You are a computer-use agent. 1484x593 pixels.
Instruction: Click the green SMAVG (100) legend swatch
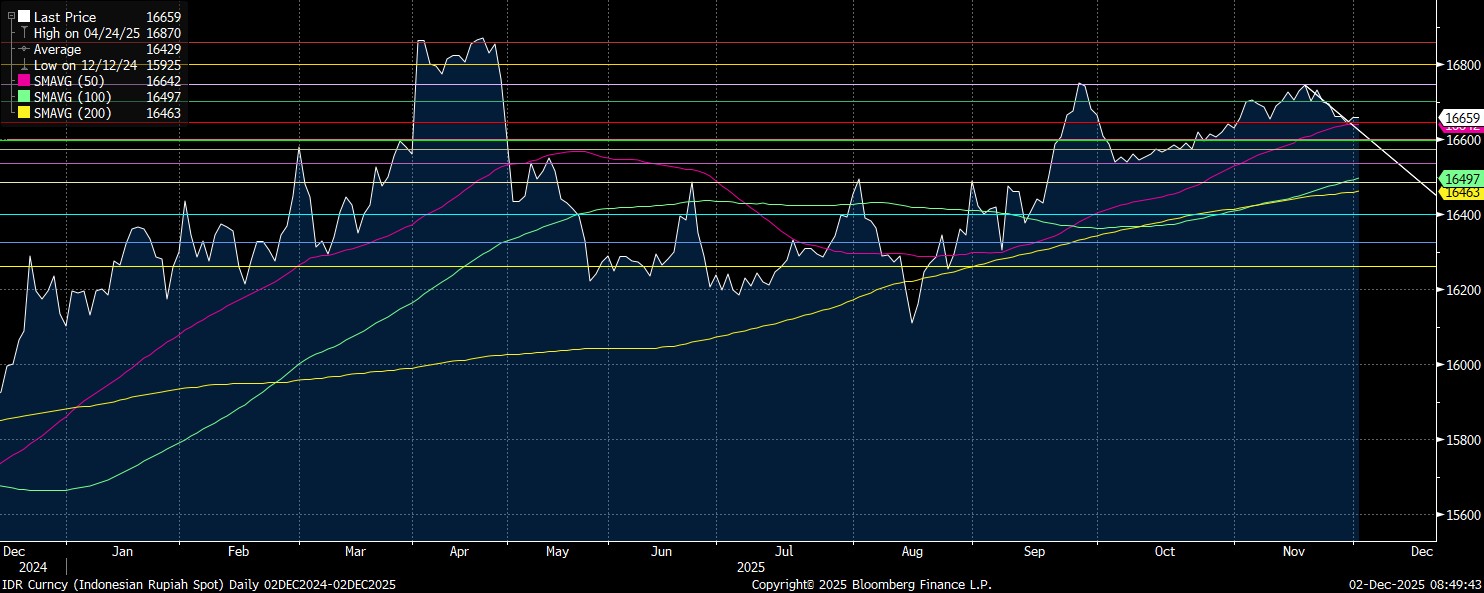[x=24, y=97]
